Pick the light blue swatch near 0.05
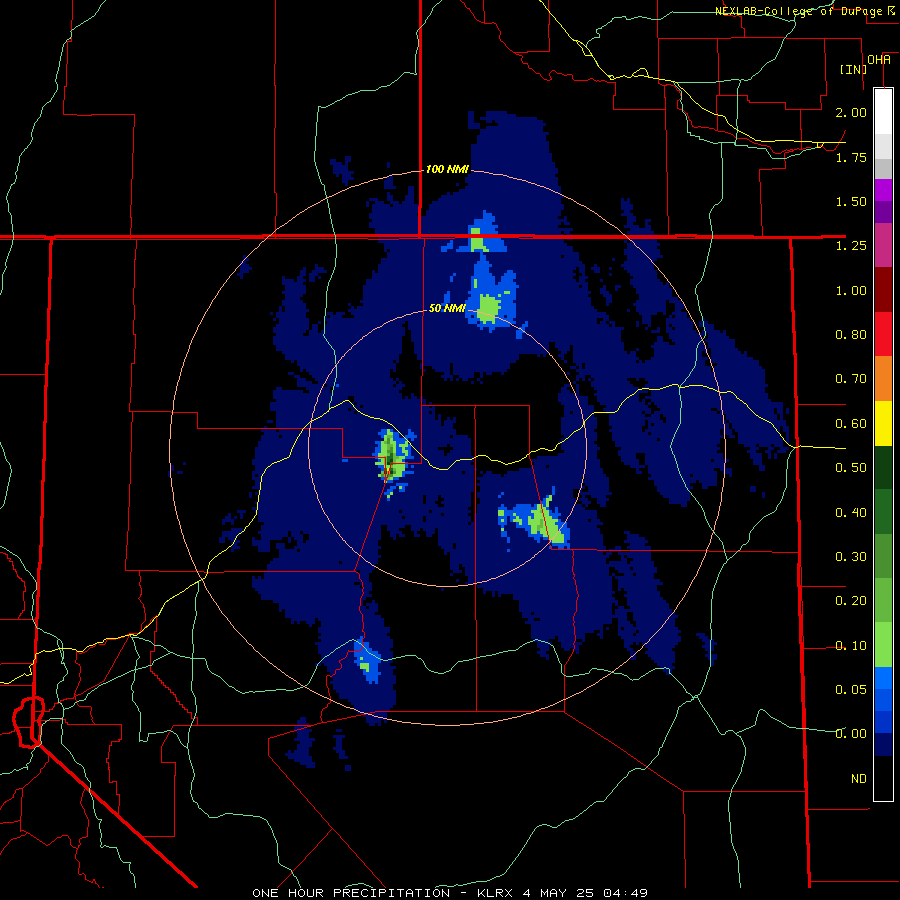900x900 pixels. [883, 678]
